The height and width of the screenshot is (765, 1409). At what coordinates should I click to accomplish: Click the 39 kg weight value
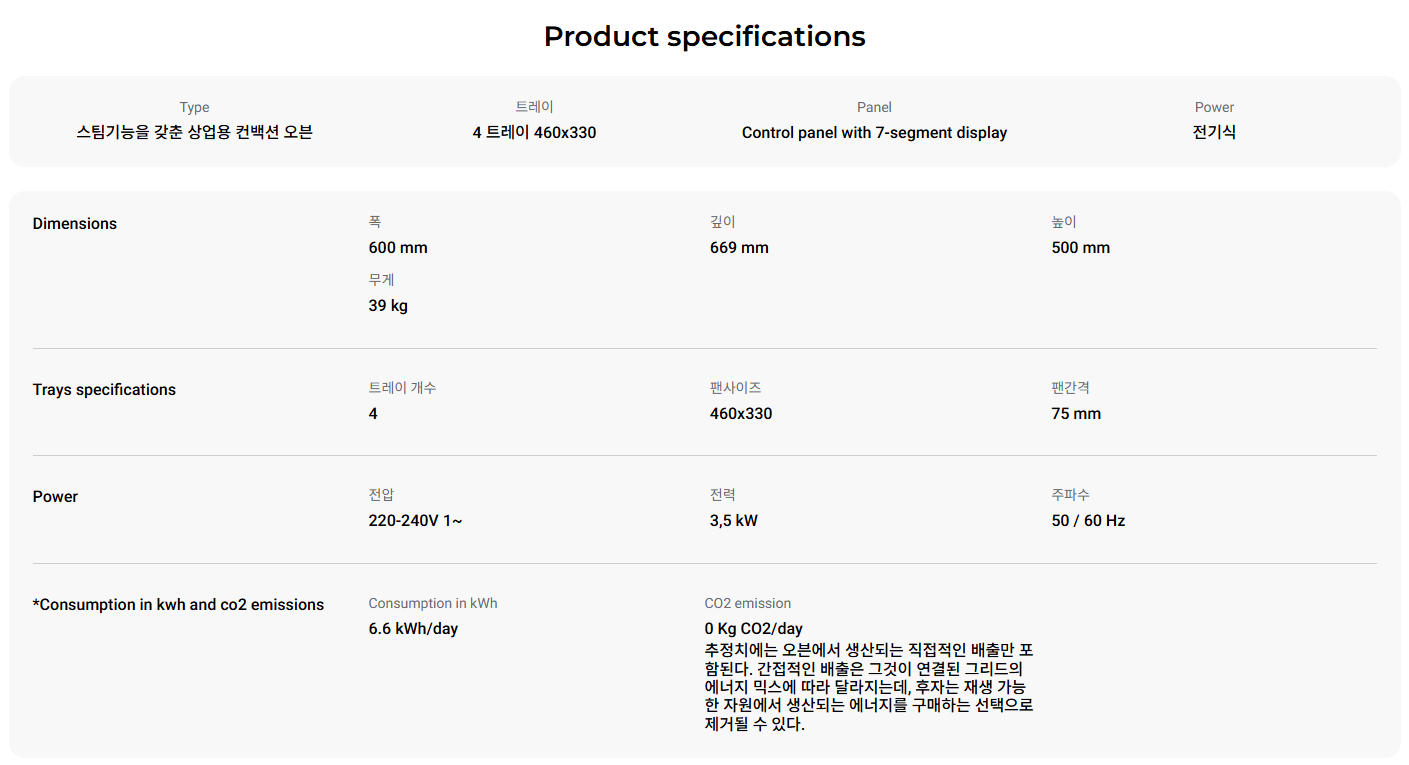(388, 306)
